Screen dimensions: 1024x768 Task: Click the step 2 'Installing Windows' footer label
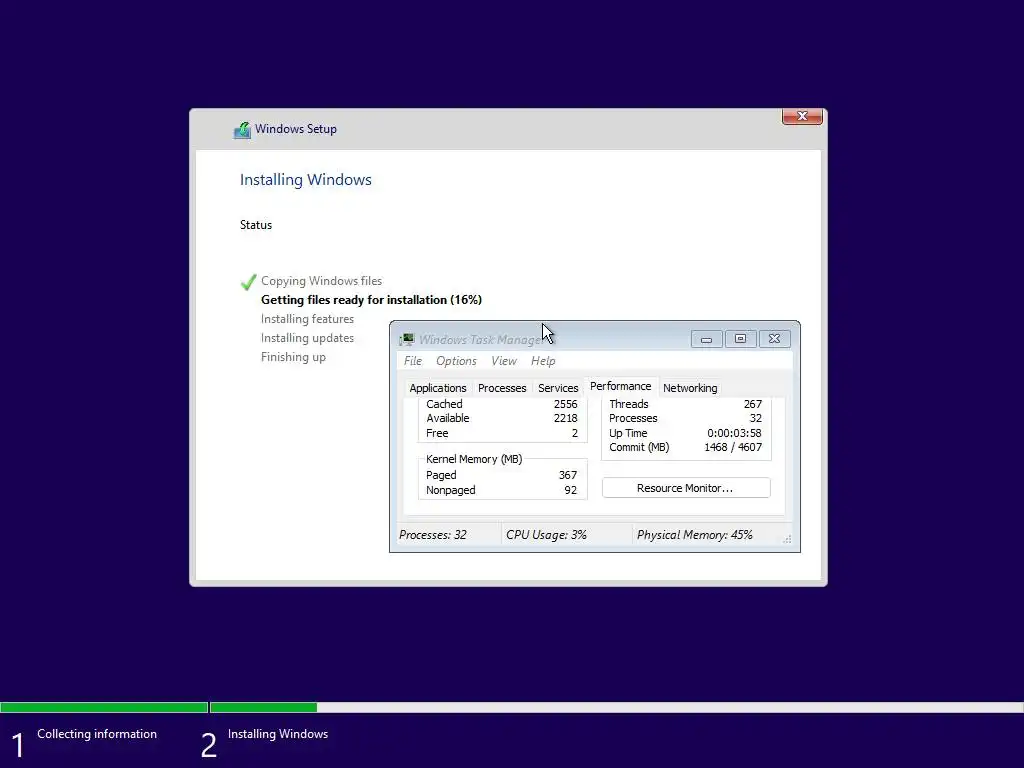(278, 734)
